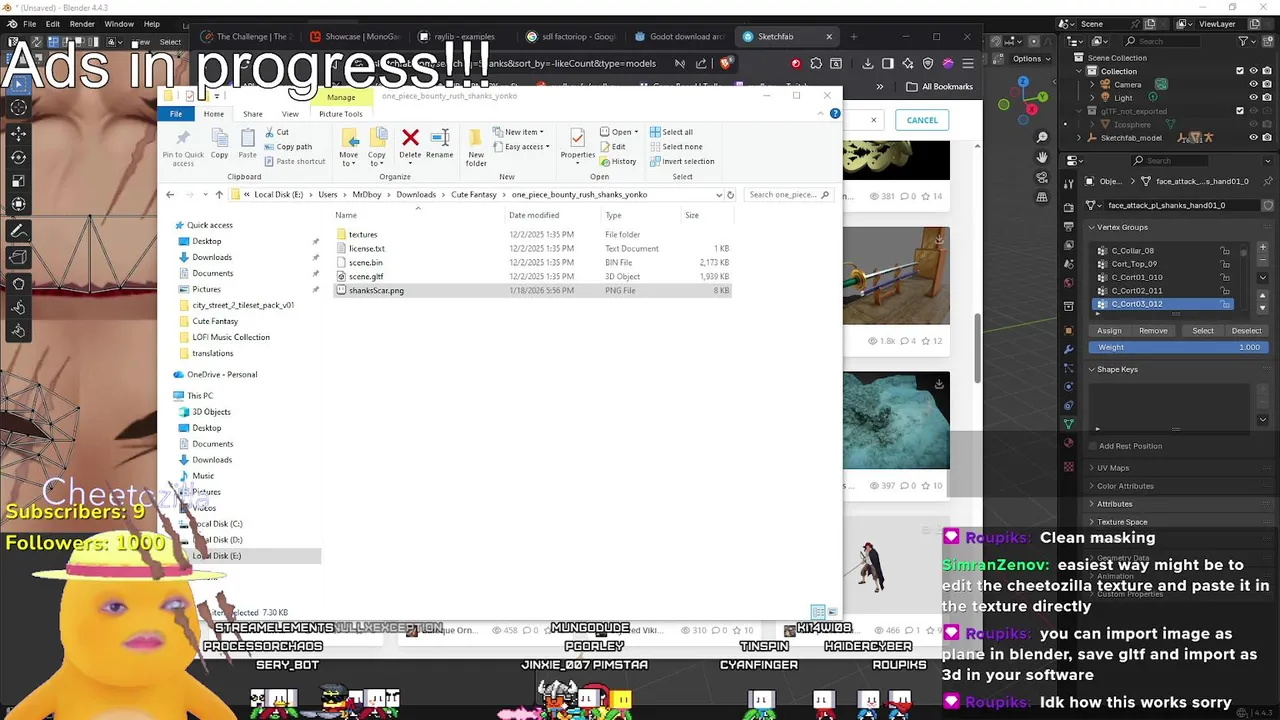This screenshot has width=1280, height=720.
Task: Select Blender Move tool in left toolbar
Action: pyautogui.click(x=19, y=133)
